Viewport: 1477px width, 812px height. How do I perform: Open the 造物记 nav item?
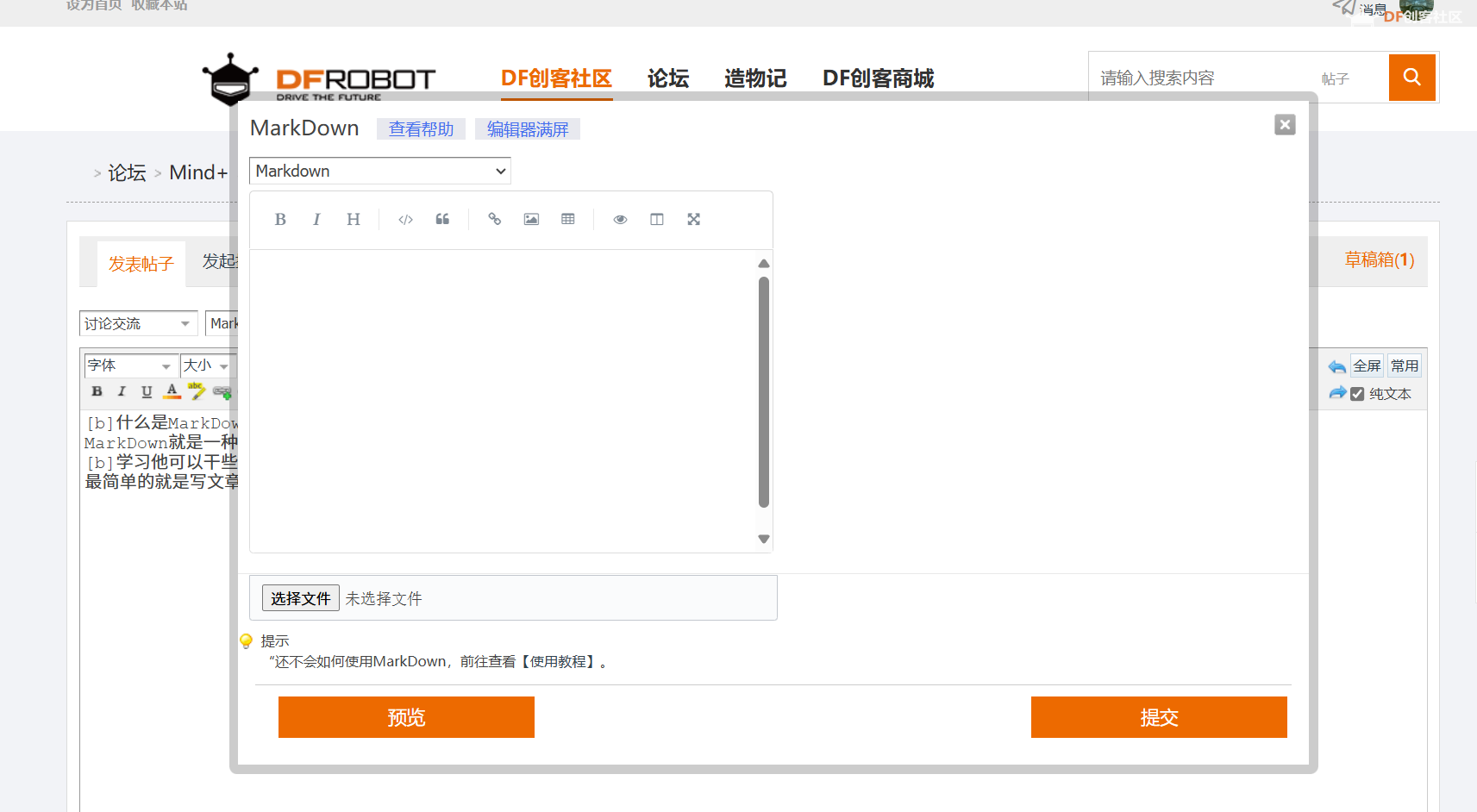pyautogui.click(x=755, y=78)
